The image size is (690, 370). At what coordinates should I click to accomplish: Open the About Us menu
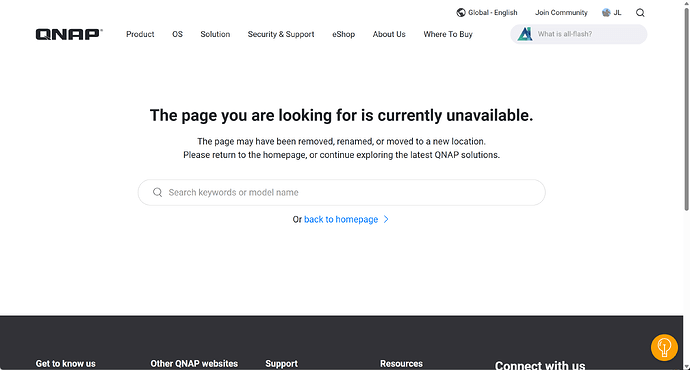[x=389, y=34]
